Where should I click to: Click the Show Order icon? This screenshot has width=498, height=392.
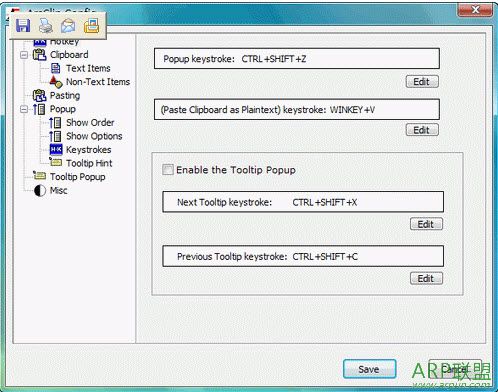[55, 123]
